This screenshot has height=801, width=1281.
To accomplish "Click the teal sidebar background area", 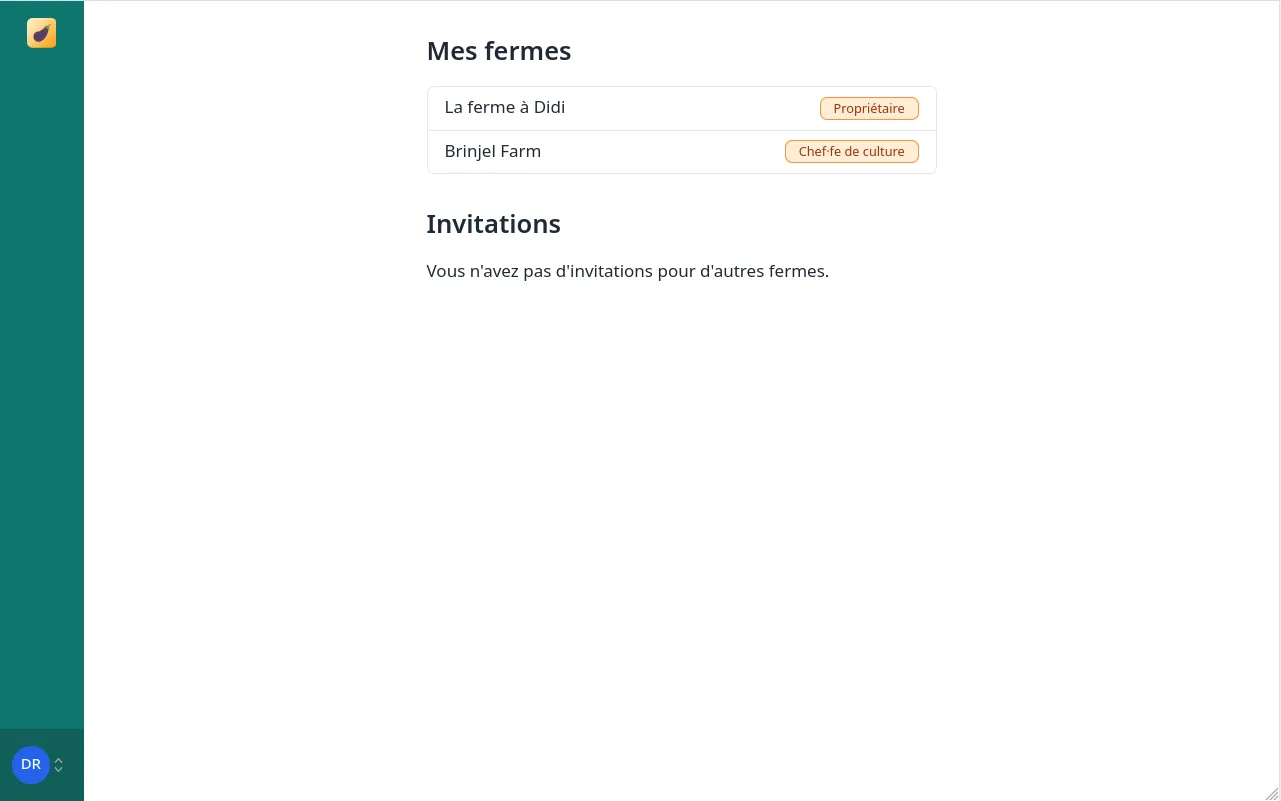I will click(41, 400).
